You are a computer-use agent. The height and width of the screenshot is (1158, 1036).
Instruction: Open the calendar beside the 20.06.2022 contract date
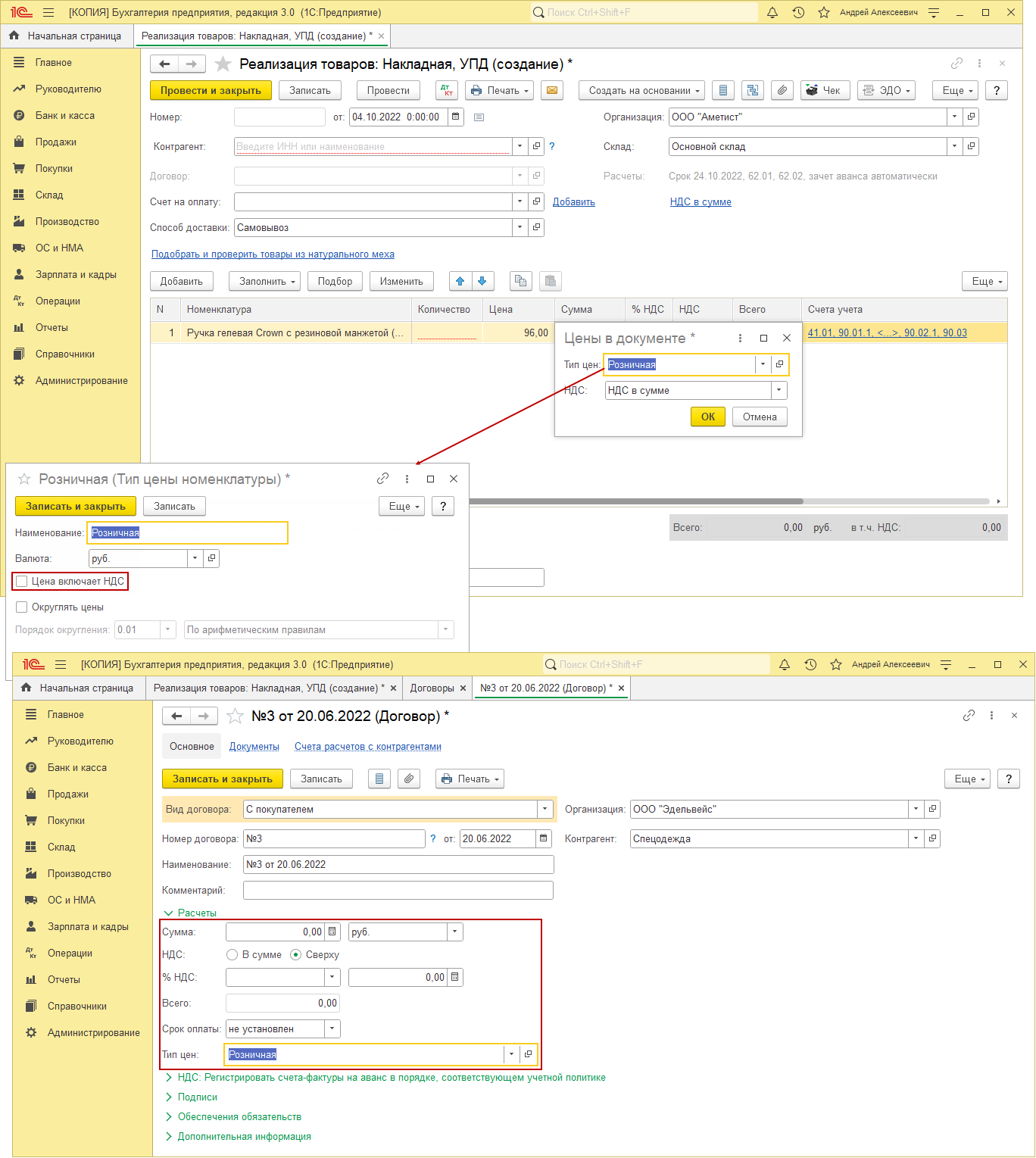(x=543, y=838)
